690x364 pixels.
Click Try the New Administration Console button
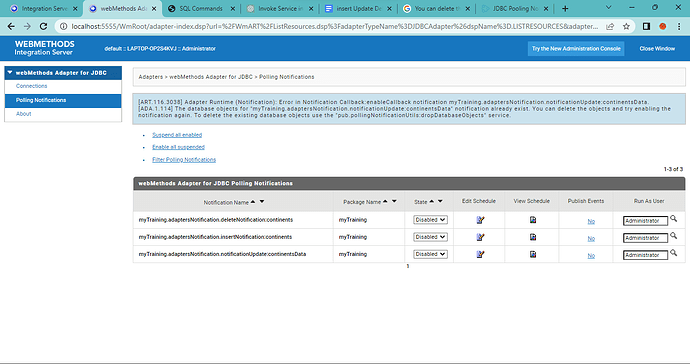tap(576, 48)
